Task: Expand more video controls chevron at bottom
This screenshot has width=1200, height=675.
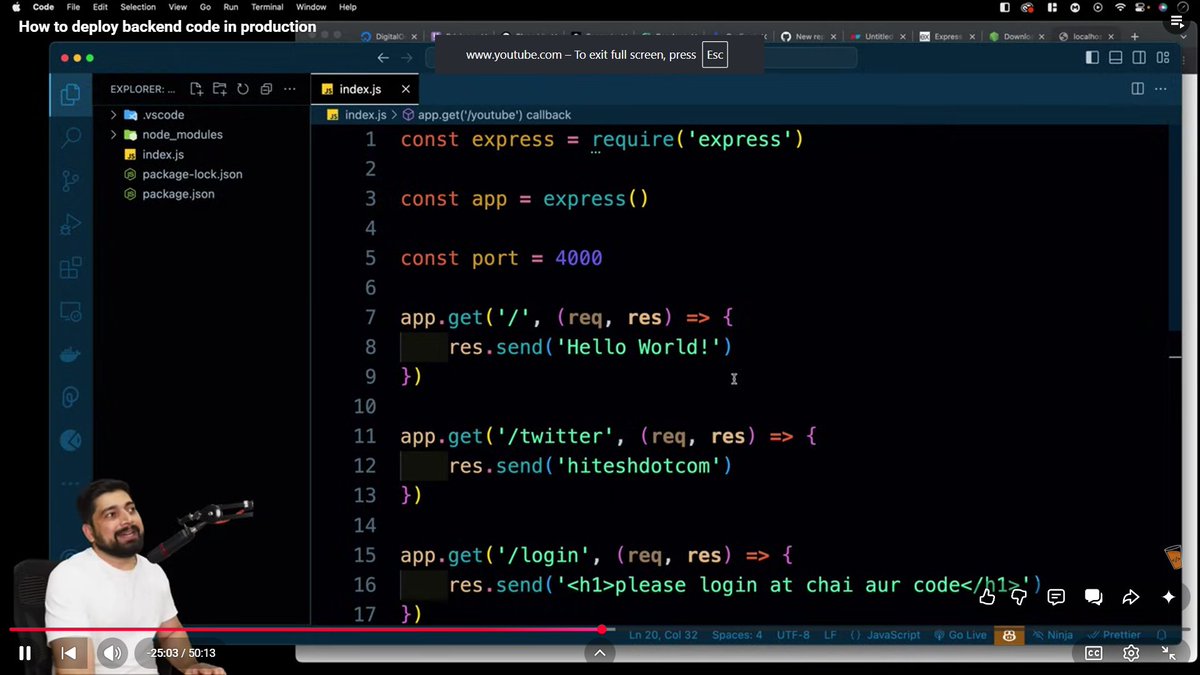Action: click(599, 653)
